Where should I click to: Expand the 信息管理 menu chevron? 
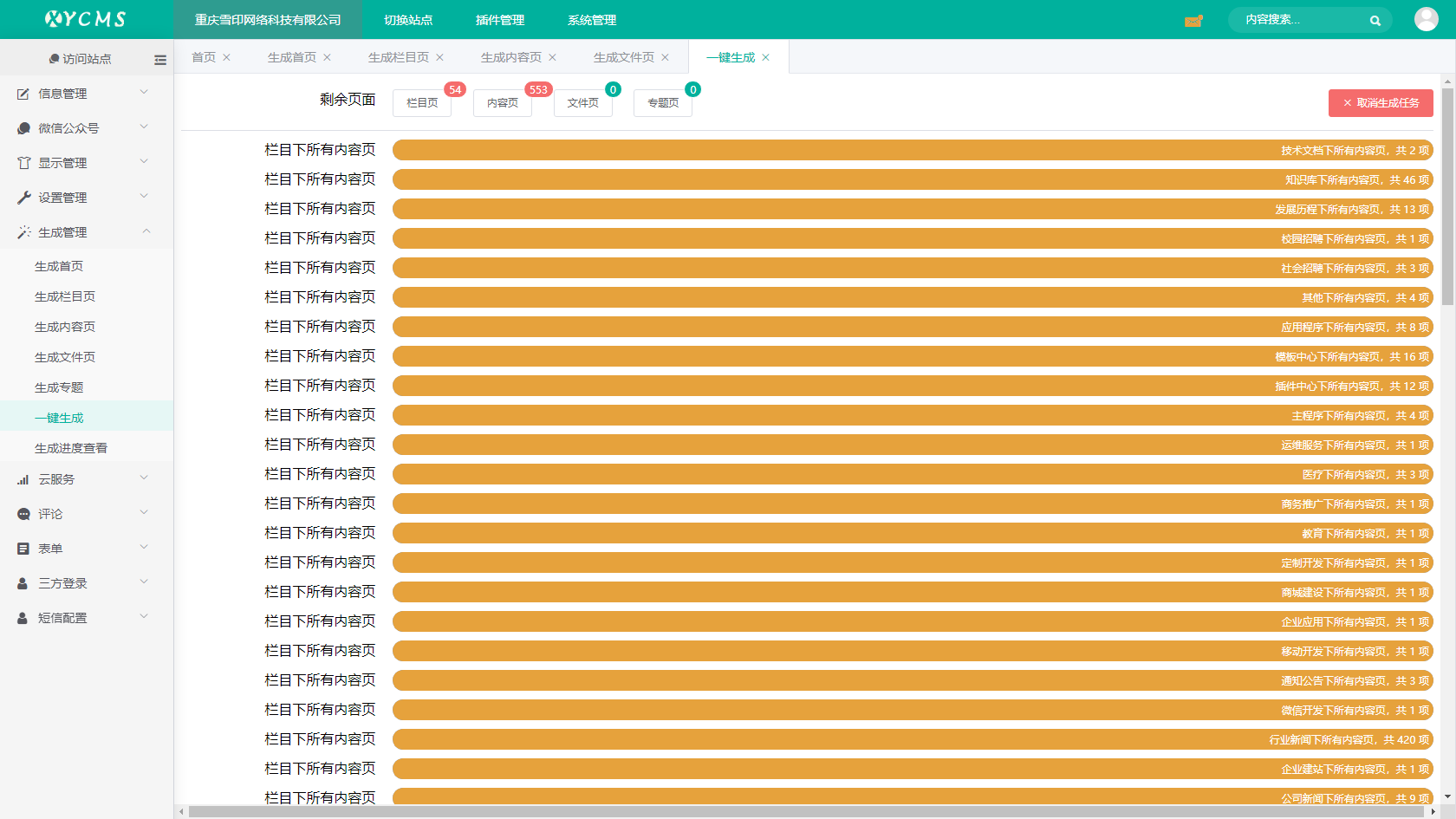click(144, 92)
